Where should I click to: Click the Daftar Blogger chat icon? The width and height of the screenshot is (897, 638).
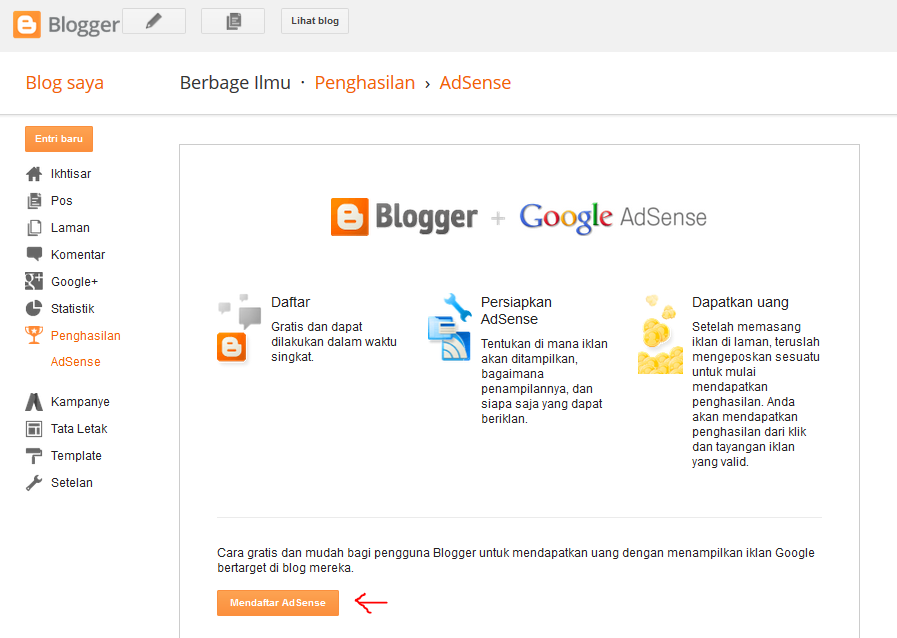point(239,328)
